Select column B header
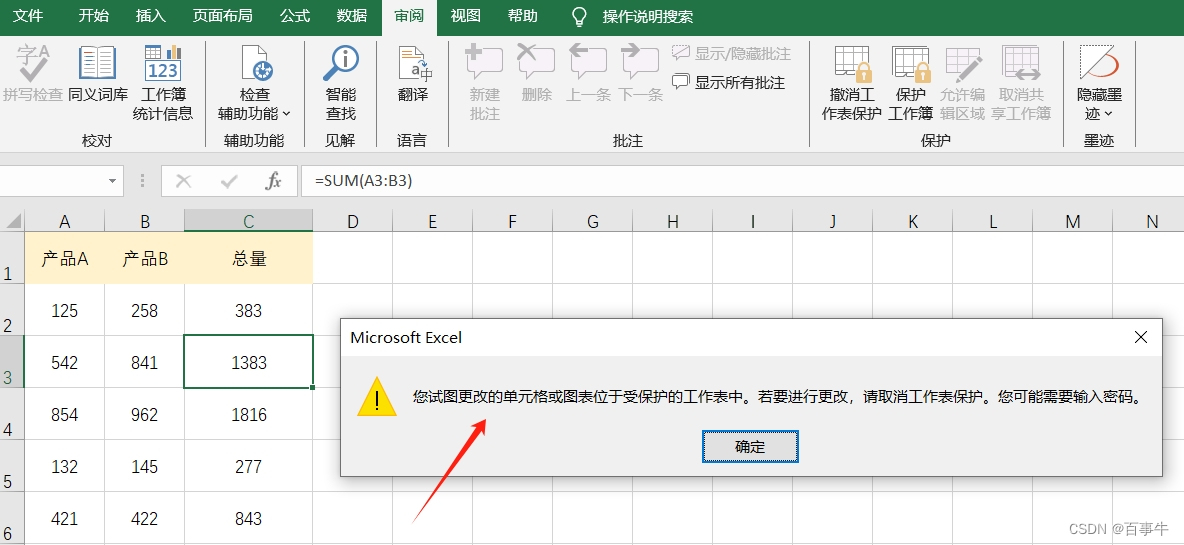Screen dimensions: 1184x545 click(145, 221)
